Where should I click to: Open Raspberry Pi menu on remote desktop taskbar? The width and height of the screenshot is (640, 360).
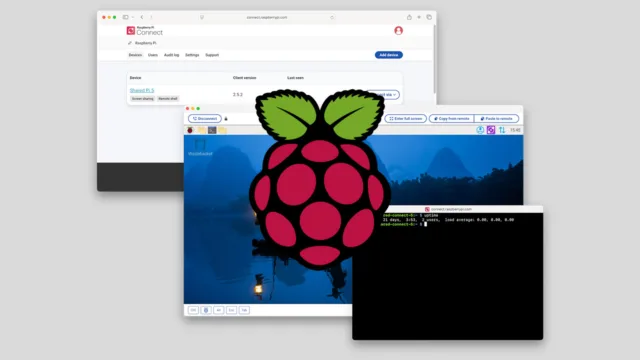pyautogui.click(x=190, y=130)
